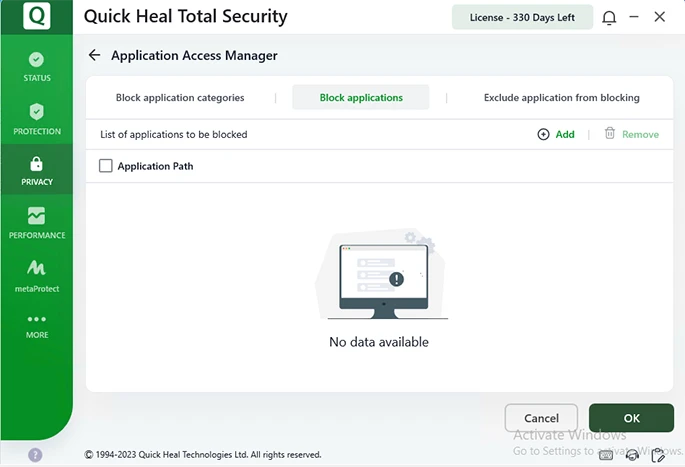Open the Status section in sidebar
This screenshot has width=685, height=467.
click(37, 67)
